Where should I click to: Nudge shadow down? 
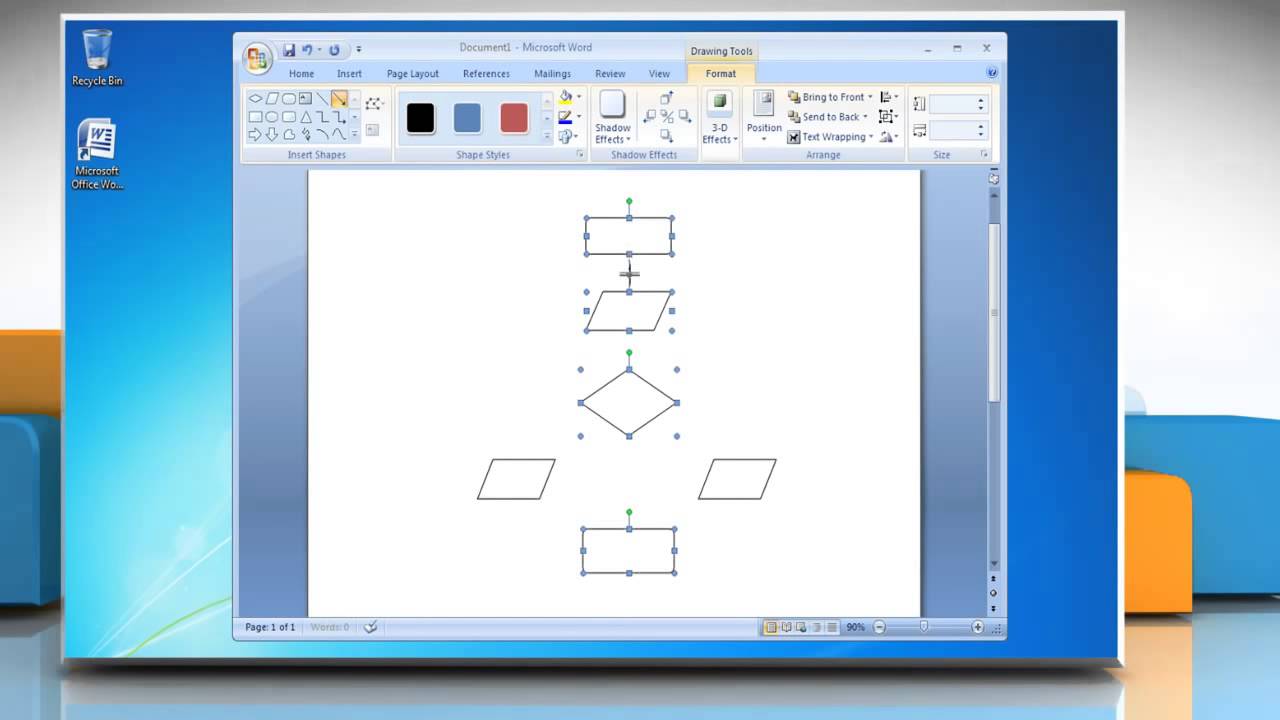[x=667, y=135]
